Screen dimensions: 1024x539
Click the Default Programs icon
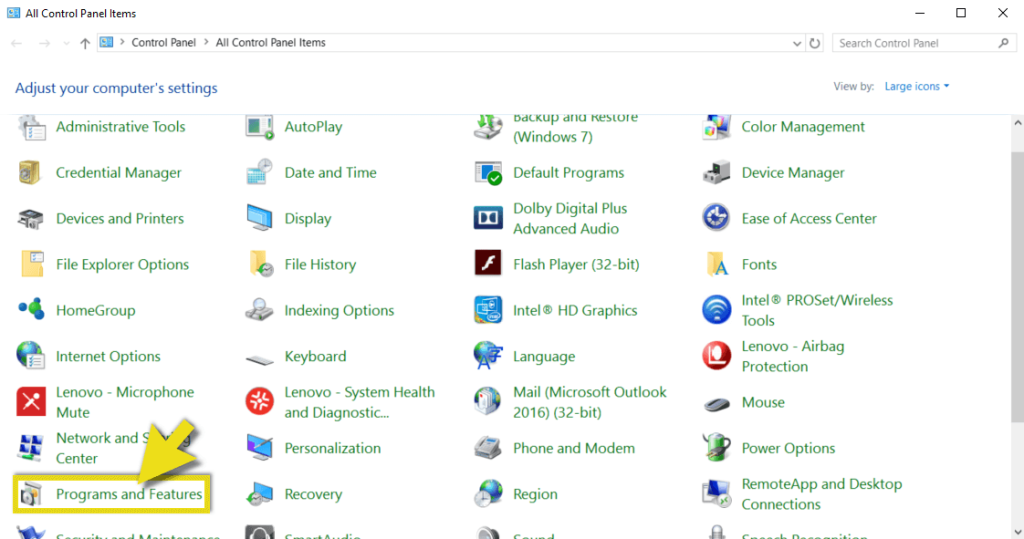(x=488, y=172)
